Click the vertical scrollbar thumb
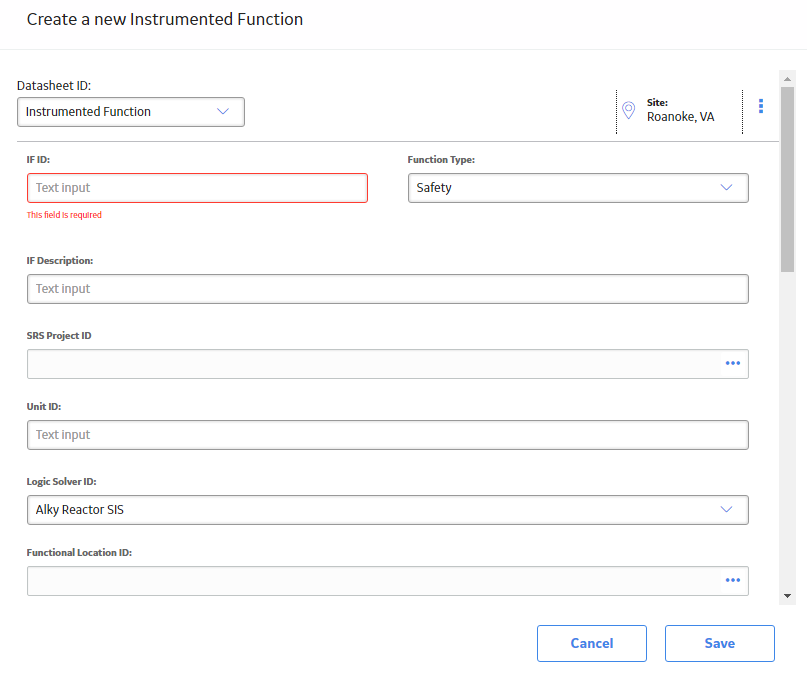Screen dimensions: 807x681 coord(787,179)
